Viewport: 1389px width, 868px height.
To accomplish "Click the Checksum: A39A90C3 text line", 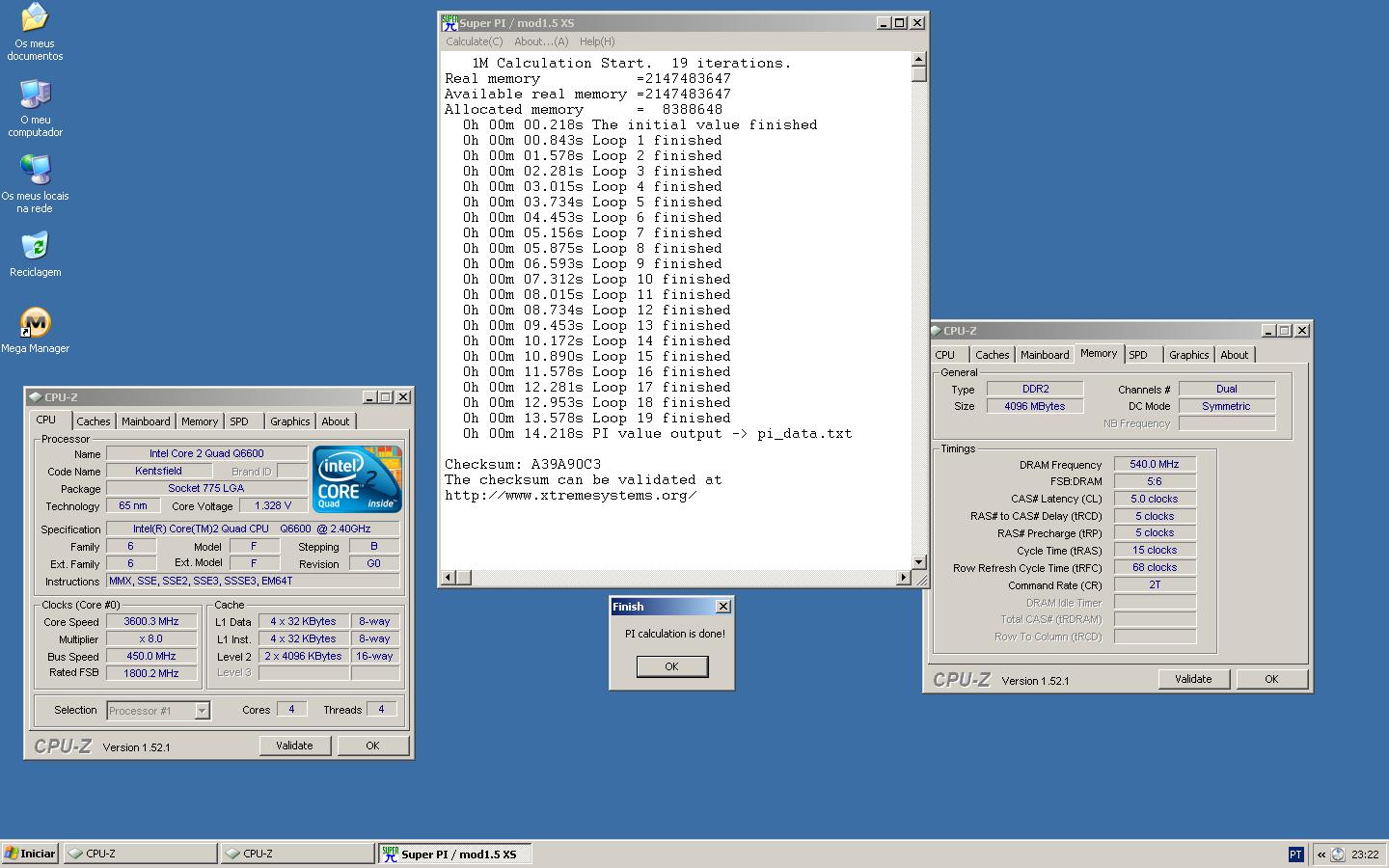I will point(523,464).
